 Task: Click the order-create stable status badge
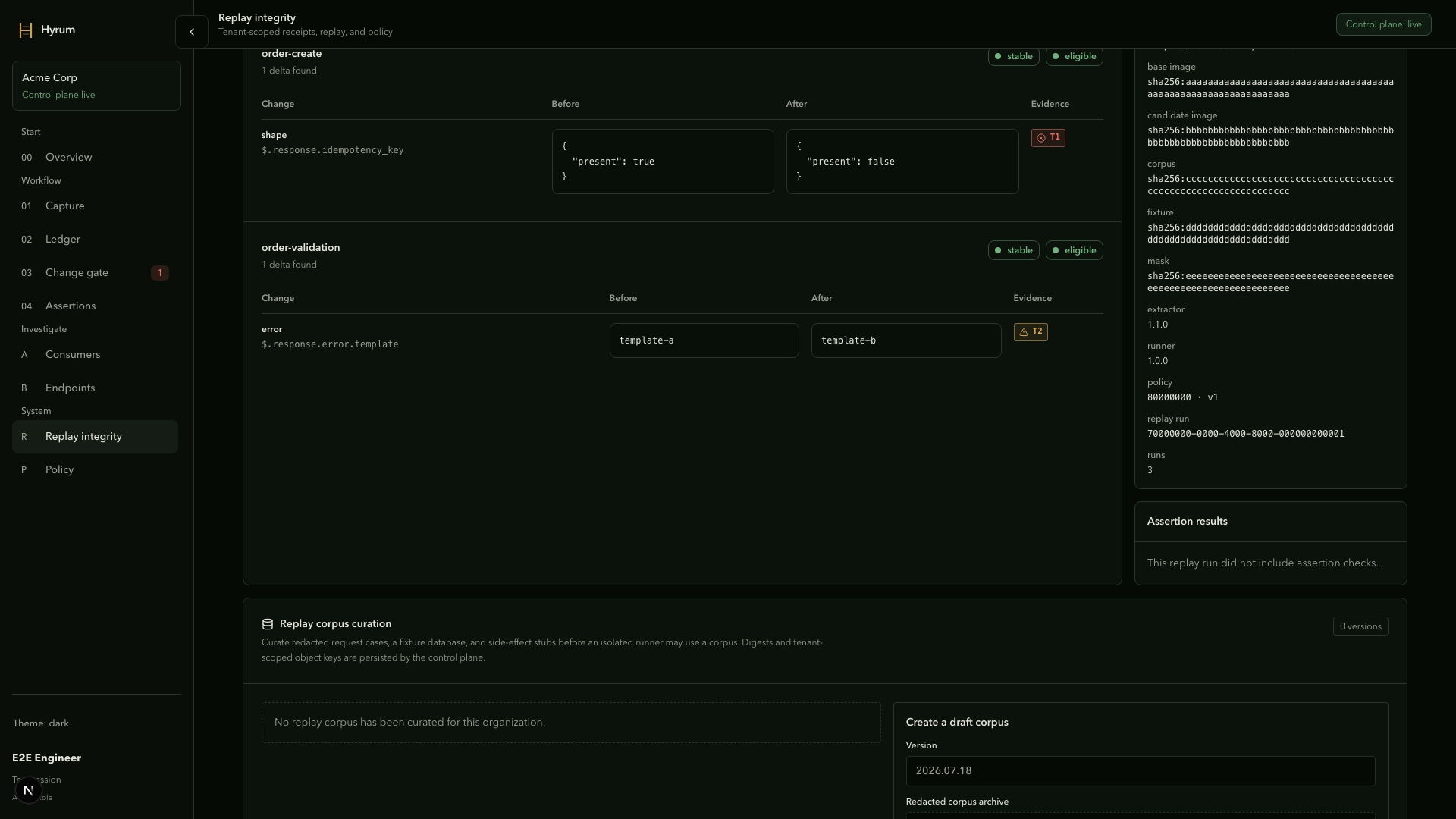click(1013, 57)
